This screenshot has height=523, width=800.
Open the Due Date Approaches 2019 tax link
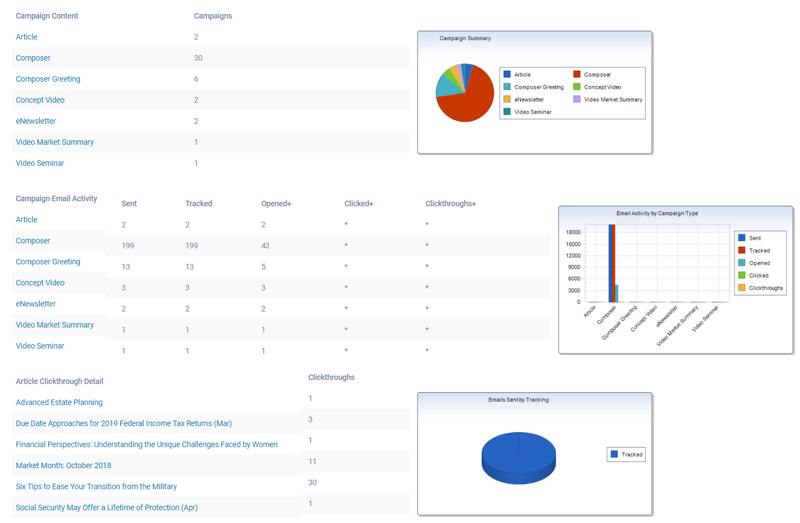point(123,423)
